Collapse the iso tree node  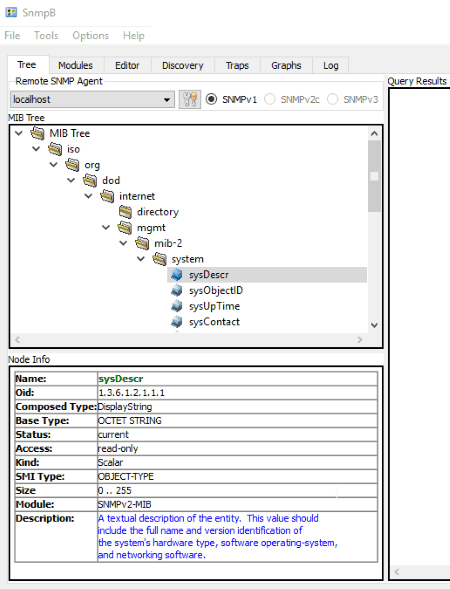coord(36,149)
